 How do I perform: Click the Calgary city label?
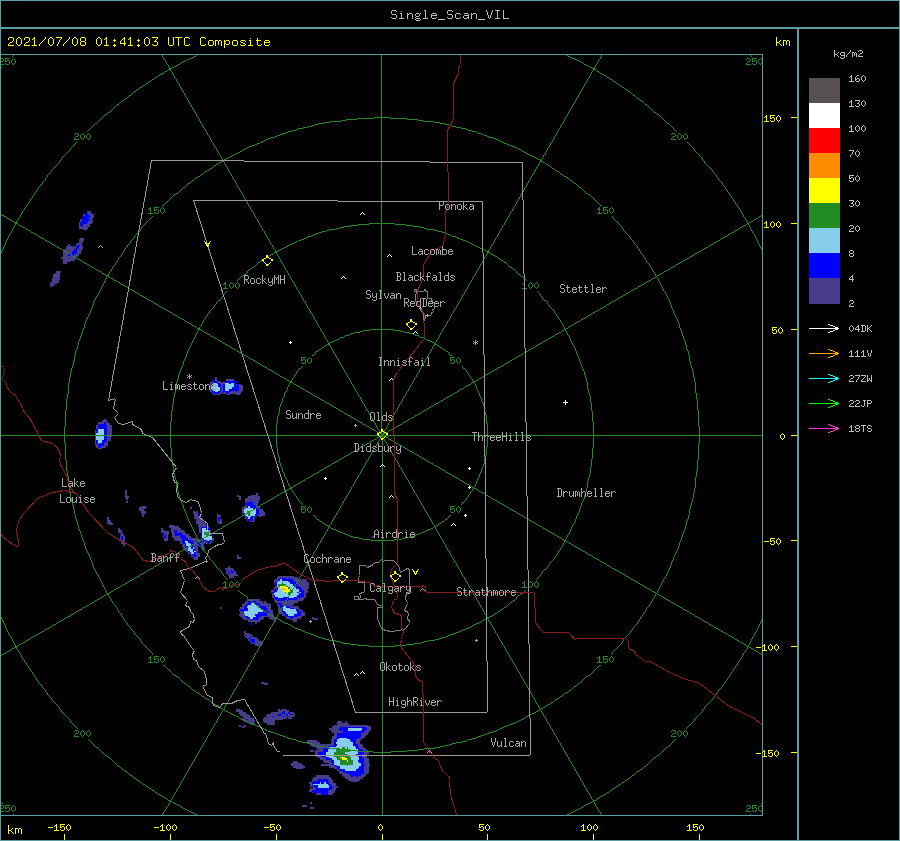pyautogui.click(x=390, y=588)
